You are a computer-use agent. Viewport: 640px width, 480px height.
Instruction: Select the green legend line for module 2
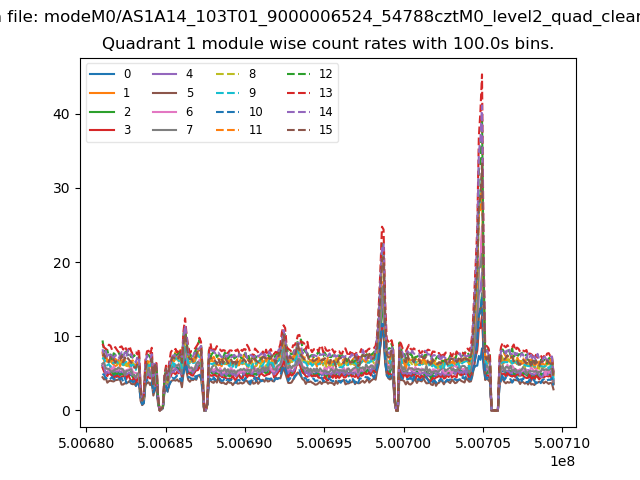[102, 112]
